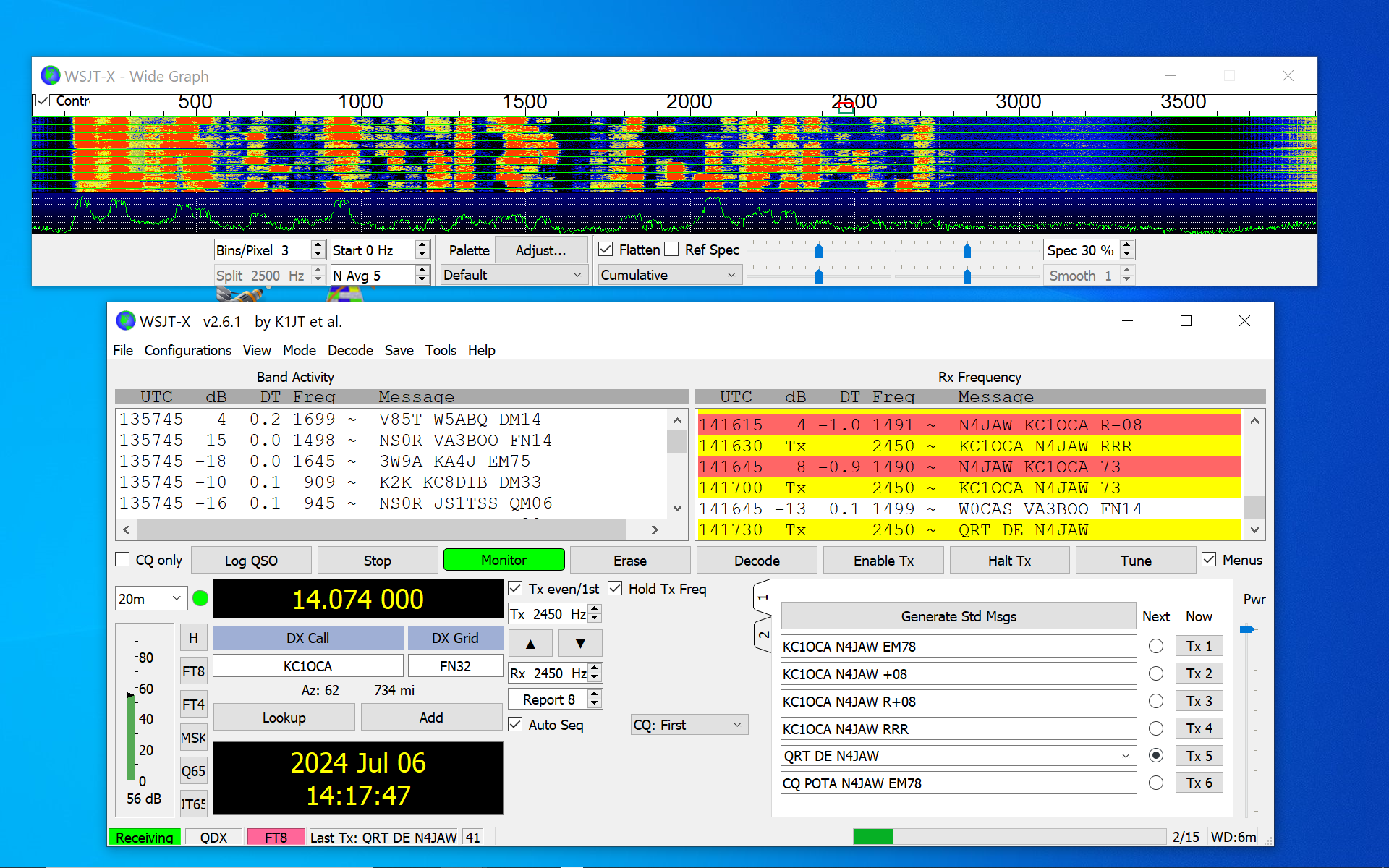Click the Adjust... palette button
The width and height of the screenshot is (1389, 868).
(540, 250)
